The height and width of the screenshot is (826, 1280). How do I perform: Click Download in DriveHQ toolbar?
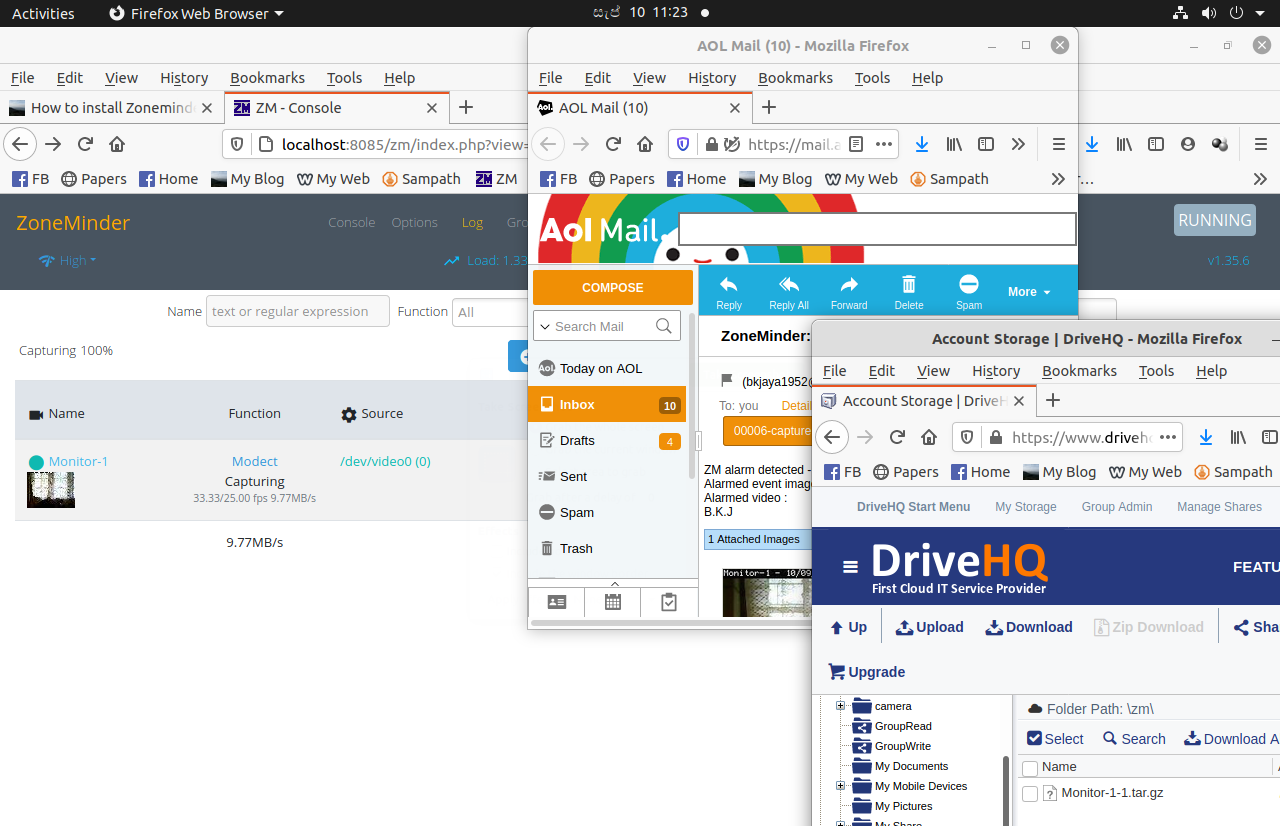point(1029,627)
